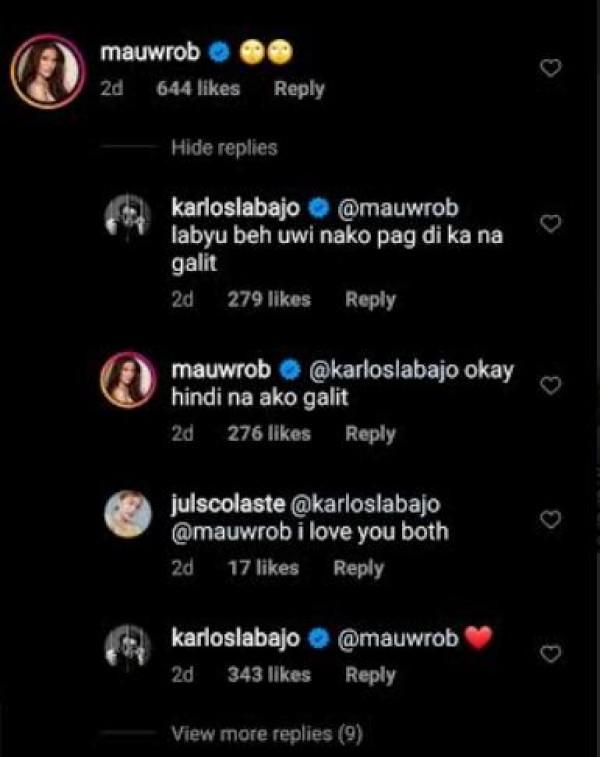Reply to karloslabajo's heart comment
The width and height of the screenshot is (600, 757).
click(x=370, y=675)
